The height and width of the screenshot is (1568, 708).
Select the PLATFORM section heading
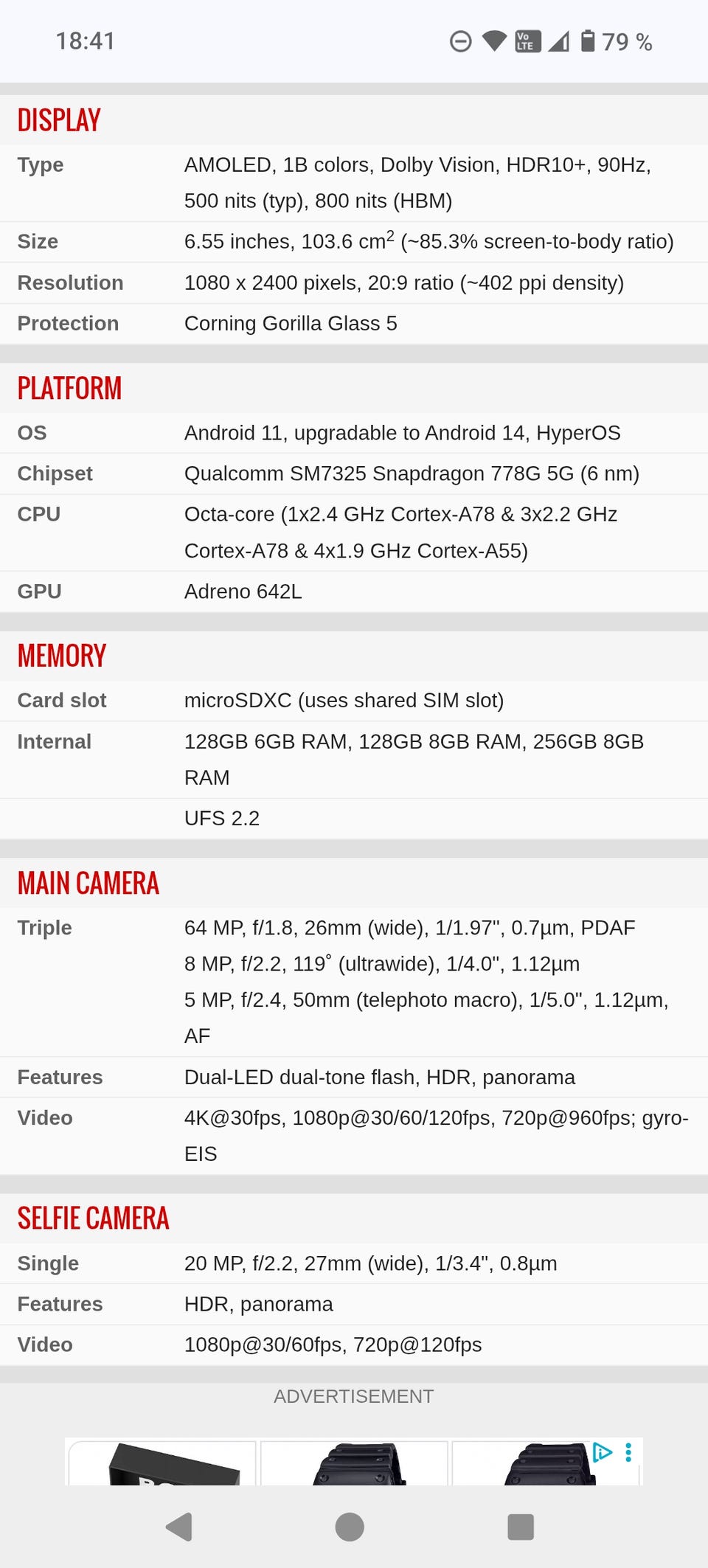coord(69,388)
